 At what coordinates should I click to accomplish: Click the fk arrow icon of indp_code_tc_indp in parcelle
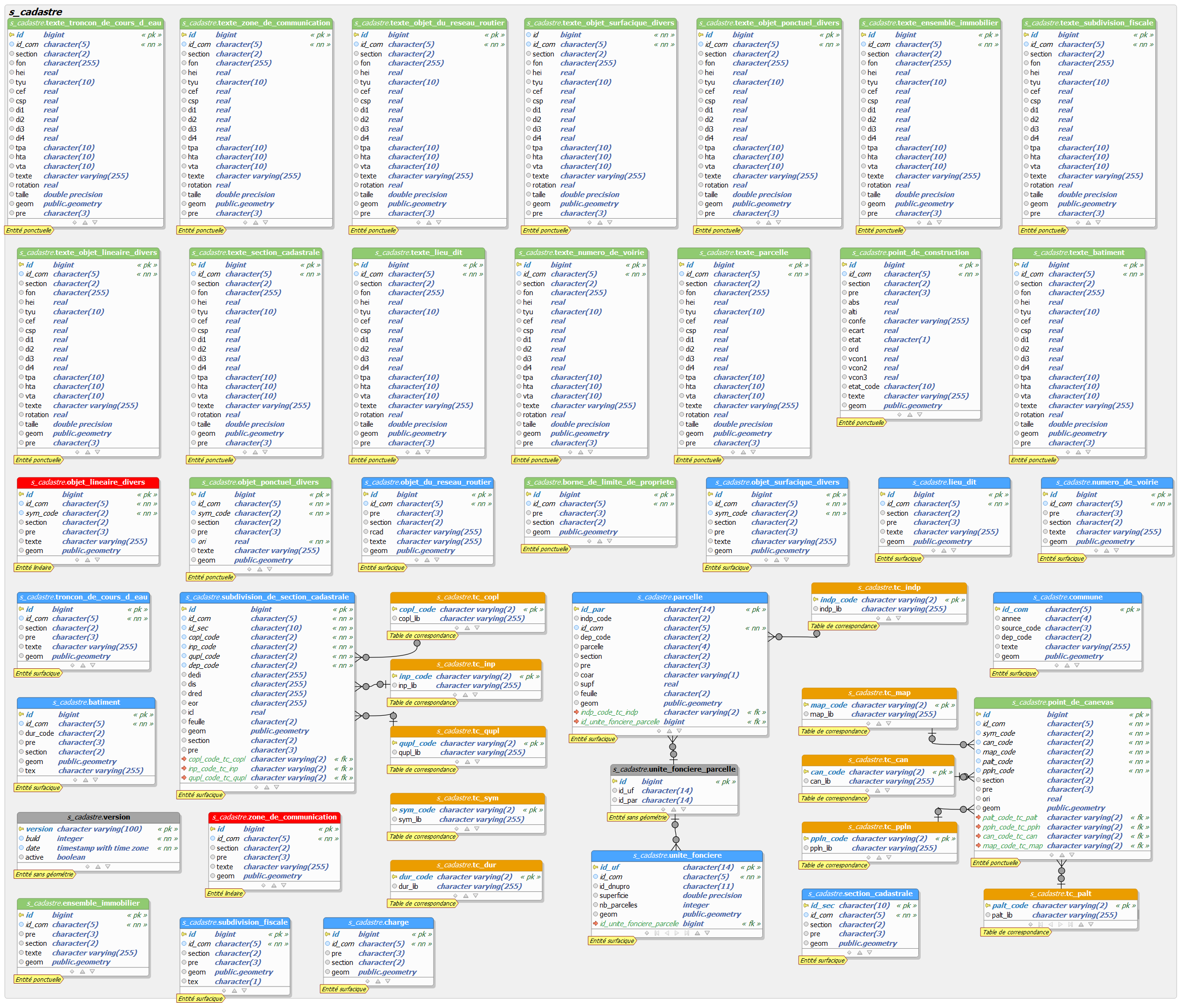576,712
